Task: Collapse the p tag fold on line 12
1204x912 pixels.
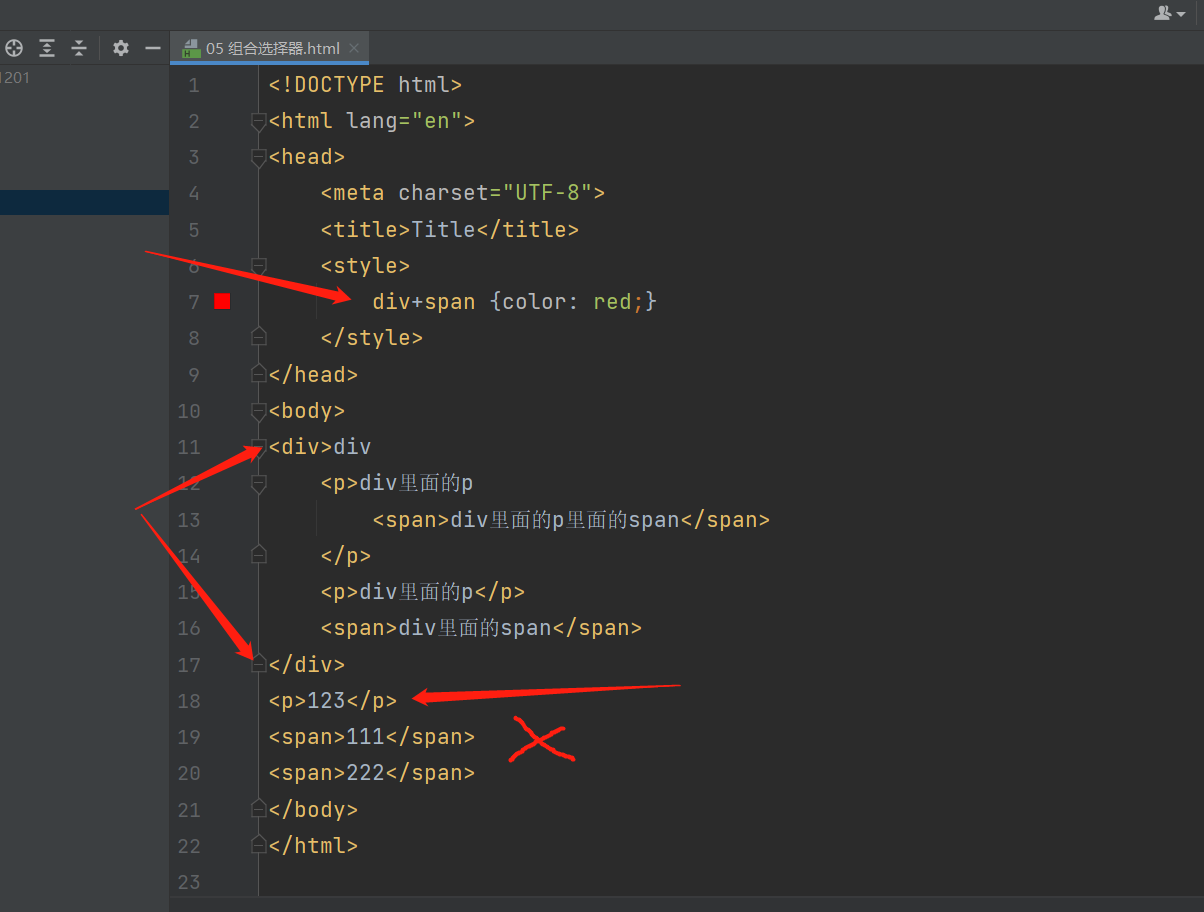Action: (258, 484)
